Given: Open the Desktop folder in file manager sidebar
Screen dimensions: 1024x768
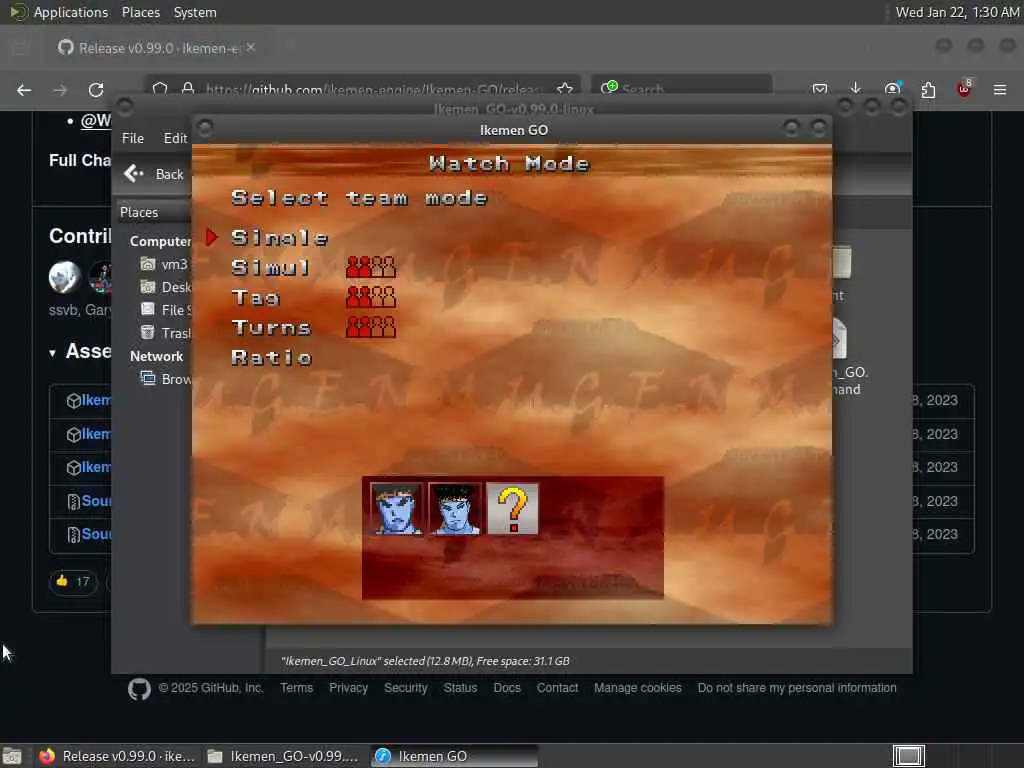Looking at the screenshot, I should click(165, 287).
